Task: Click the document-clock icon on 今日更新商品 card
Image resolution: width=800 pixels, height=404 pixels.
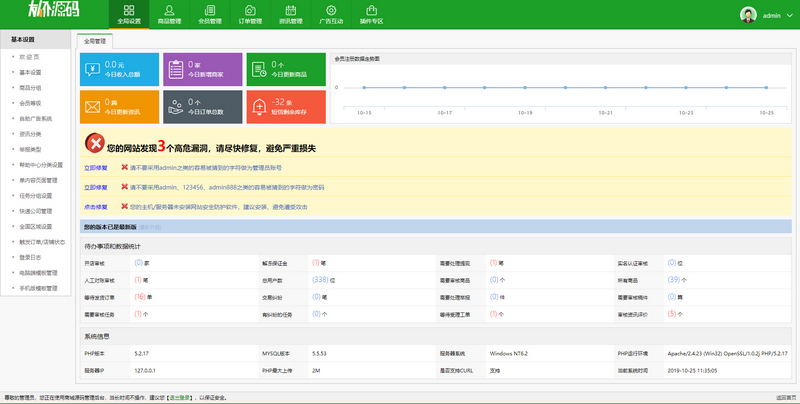Action: 259,70
